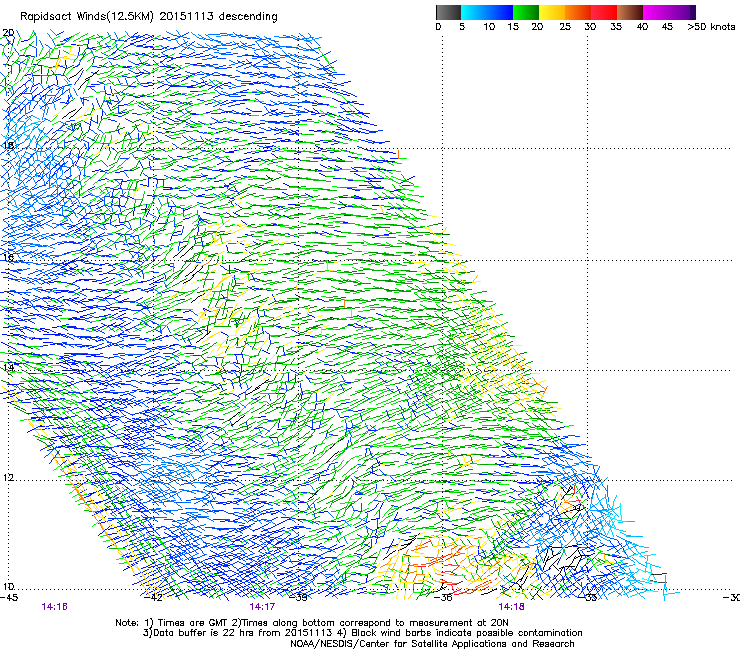740x650 pixels.
Task: Click the red 30-35 knots legend swatch
Action: 604,12
